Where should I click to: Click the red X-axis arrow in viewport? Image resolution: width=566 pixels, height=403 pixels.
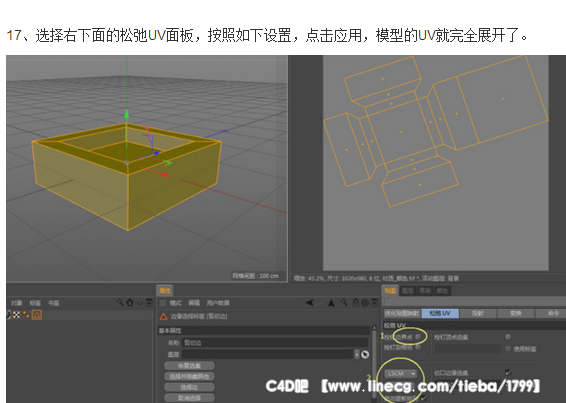pyautogui.click(x=165, y=174)
